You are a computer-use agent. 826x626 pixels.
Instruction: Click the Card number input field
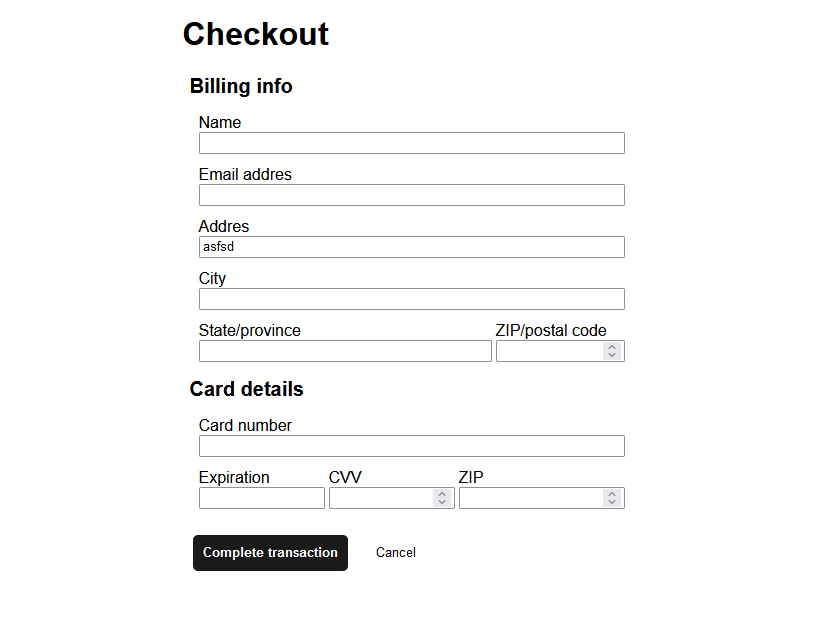(x=411, y=446)
